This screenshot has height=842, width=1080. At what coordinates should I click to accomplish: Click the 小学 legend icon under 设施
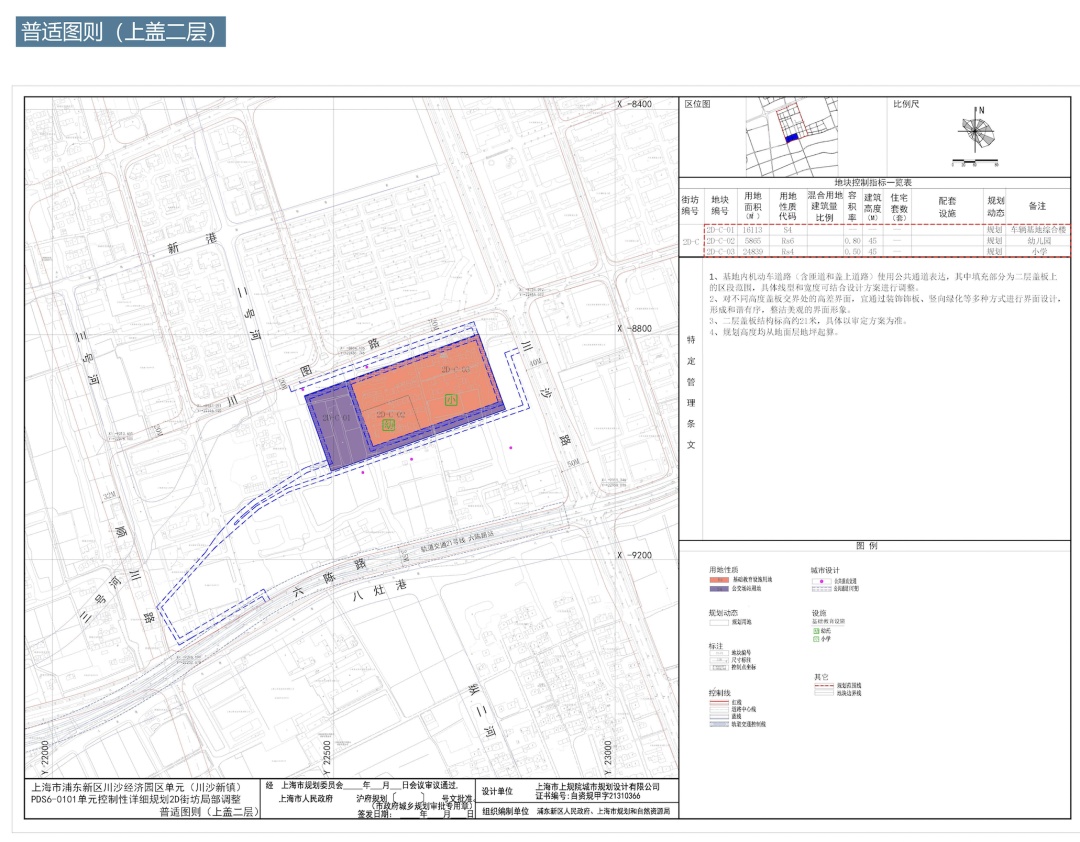[x=817, y=639]
